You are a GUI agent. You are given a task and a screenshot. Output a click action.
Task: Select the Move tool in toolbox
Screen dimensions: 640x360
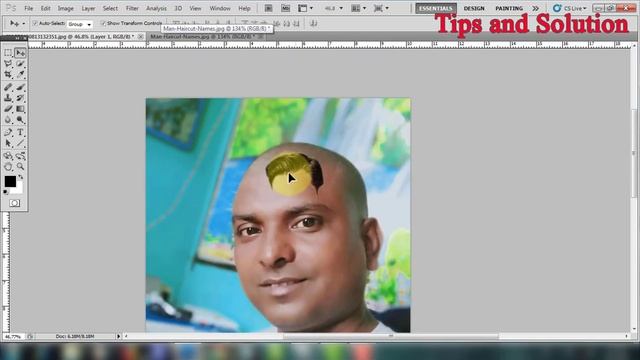click(20, 53)
